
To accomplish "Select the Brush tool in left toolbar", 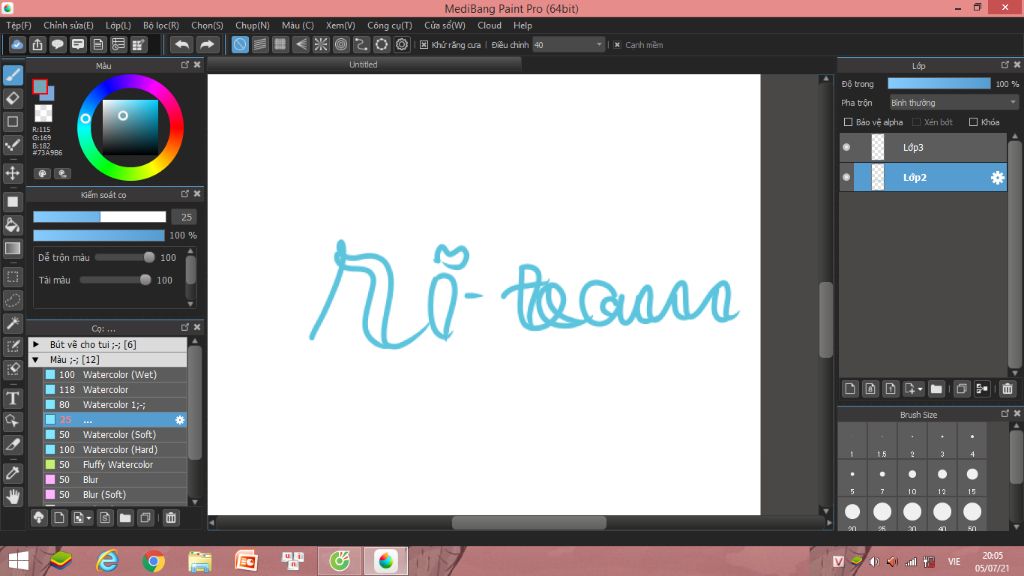I will point(13,75).
